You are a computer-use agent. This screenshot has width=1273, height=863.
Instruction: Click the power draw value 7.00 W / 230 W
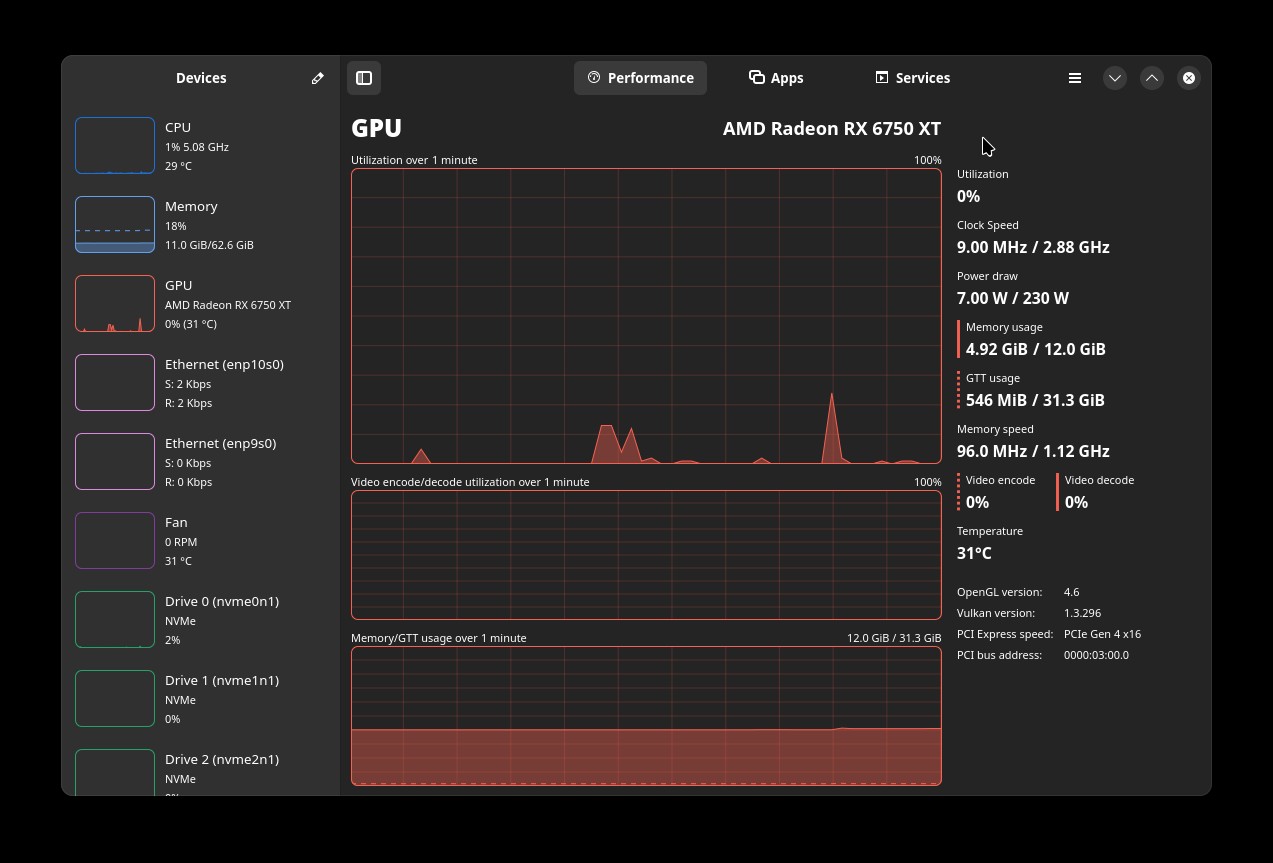(x=1013, y=298)
